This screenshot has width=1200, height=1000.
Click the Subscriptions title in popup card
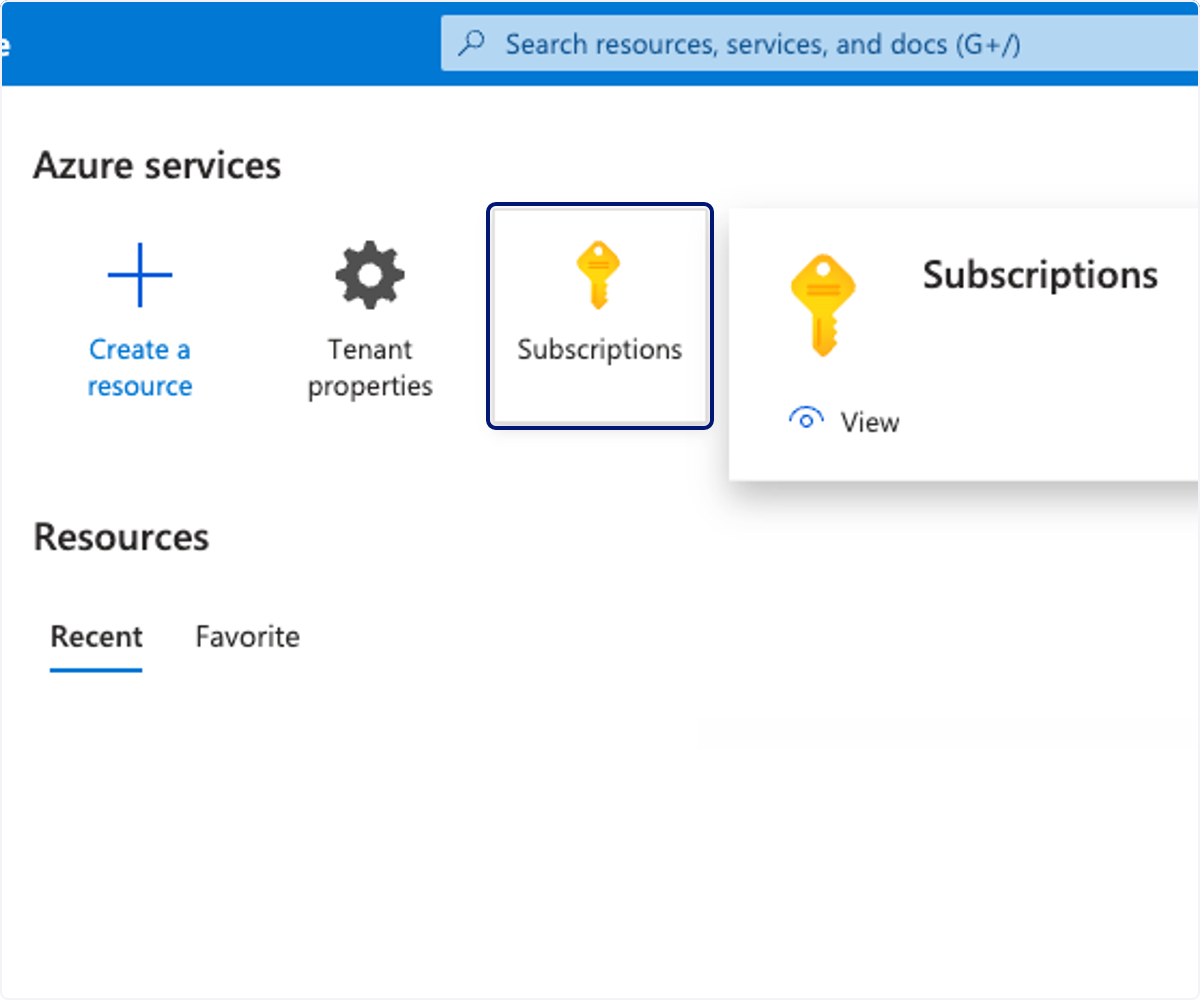[x=1040, y=275]
